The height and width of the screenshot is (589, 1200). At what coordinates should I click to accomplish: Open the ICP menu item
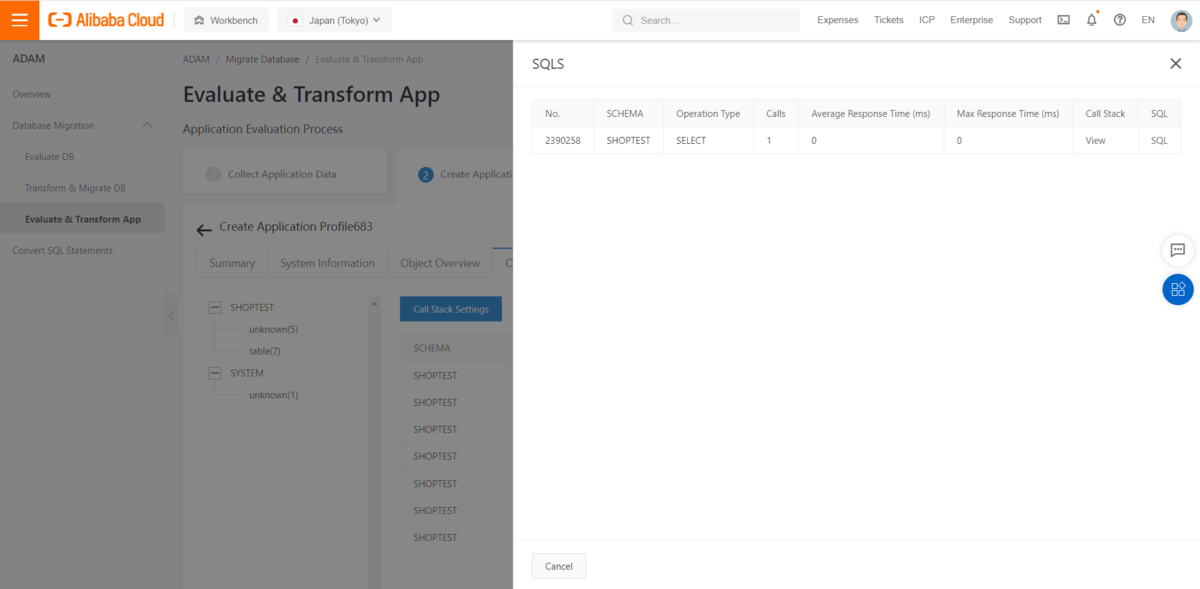(x=927, y=20)
